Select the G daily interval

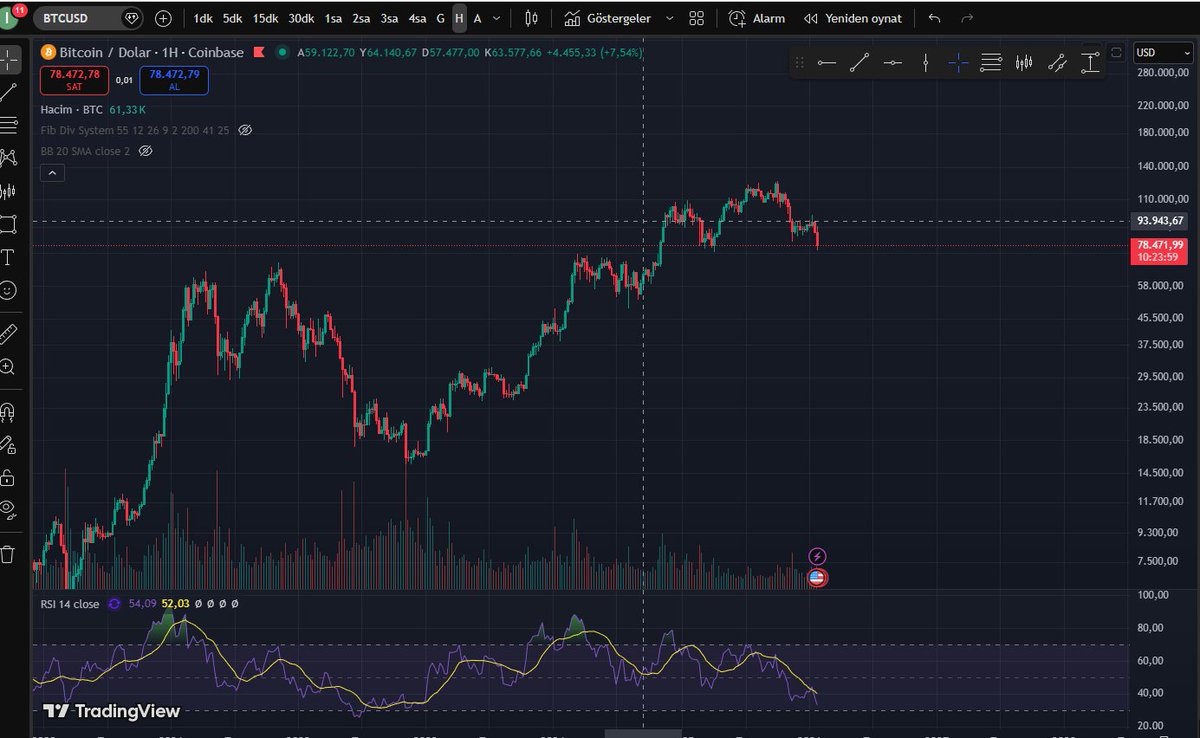point(440,18)
